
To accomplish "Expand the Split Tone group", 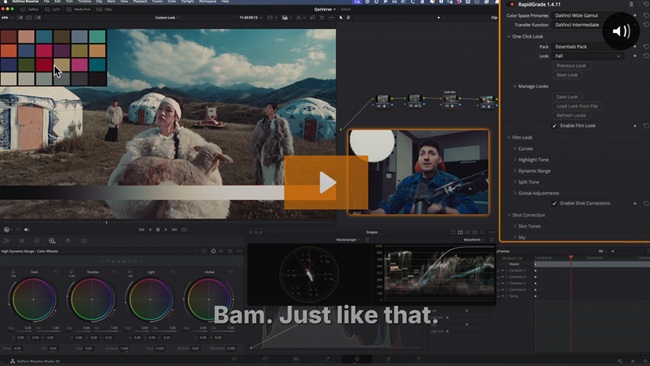I will click(x=515, y=182).
